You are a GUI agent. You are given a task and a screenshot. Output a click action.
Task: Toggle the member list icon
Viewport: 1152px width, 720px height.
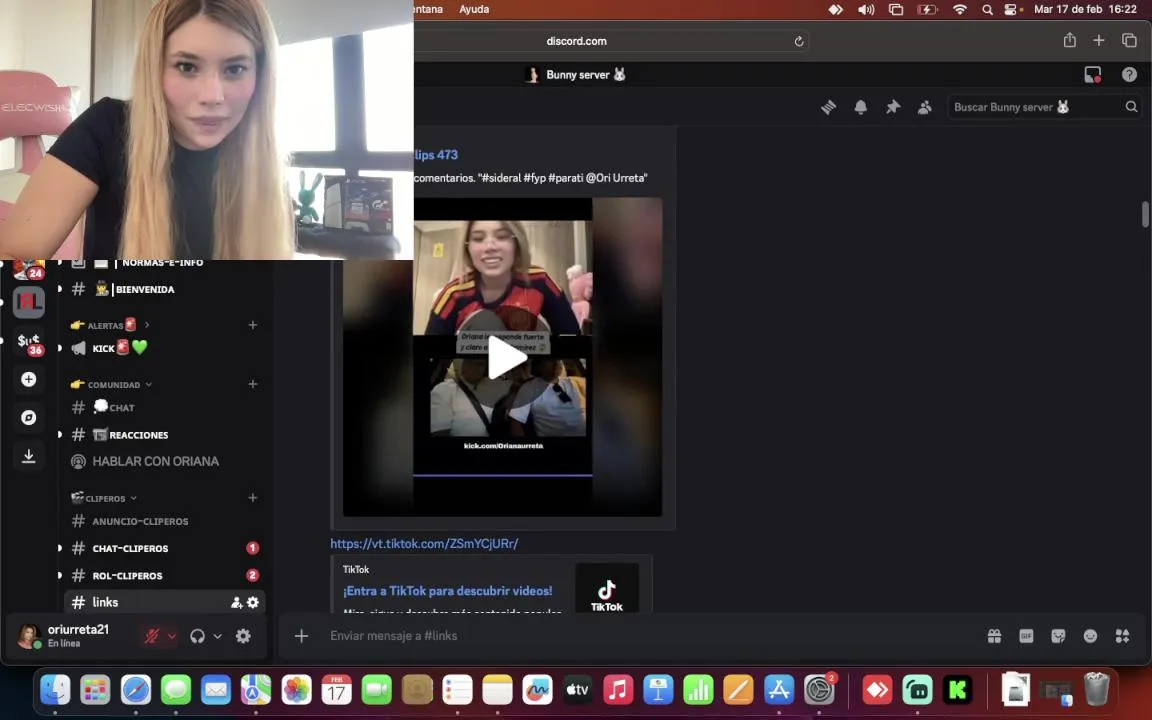(x=925, y=107)
